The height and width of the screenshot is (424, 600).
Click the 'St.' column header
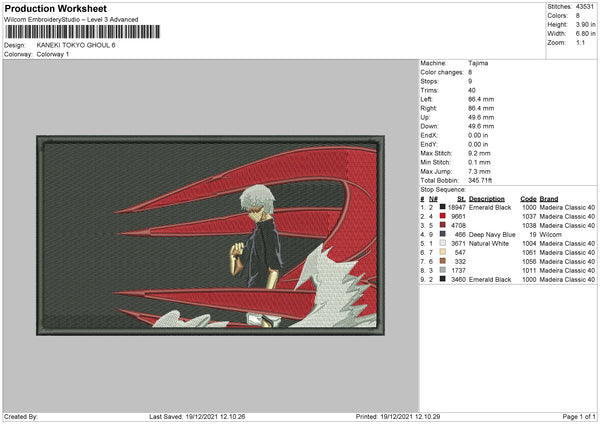[461, 199]
